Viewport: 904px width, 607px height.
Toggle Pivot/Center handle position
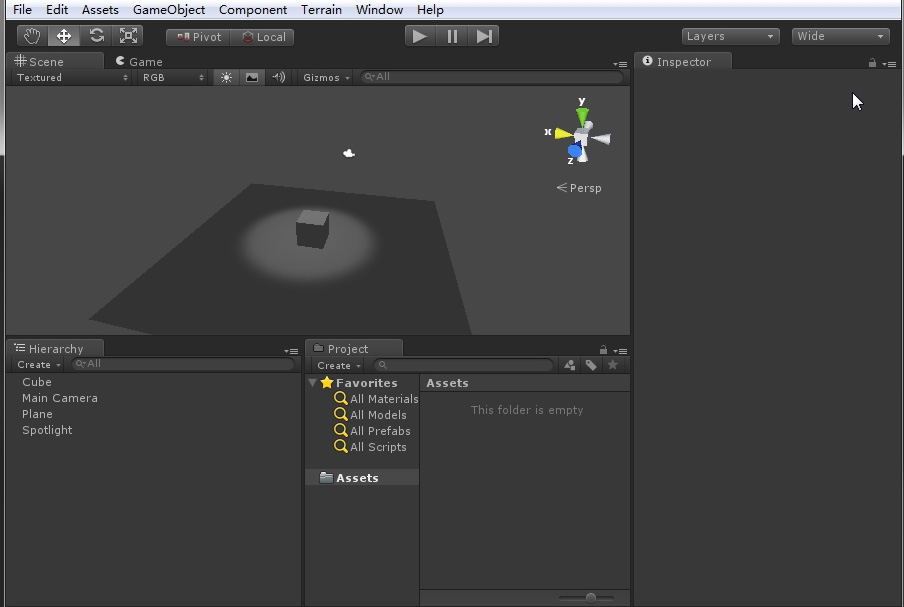click(x=199, y=37)
